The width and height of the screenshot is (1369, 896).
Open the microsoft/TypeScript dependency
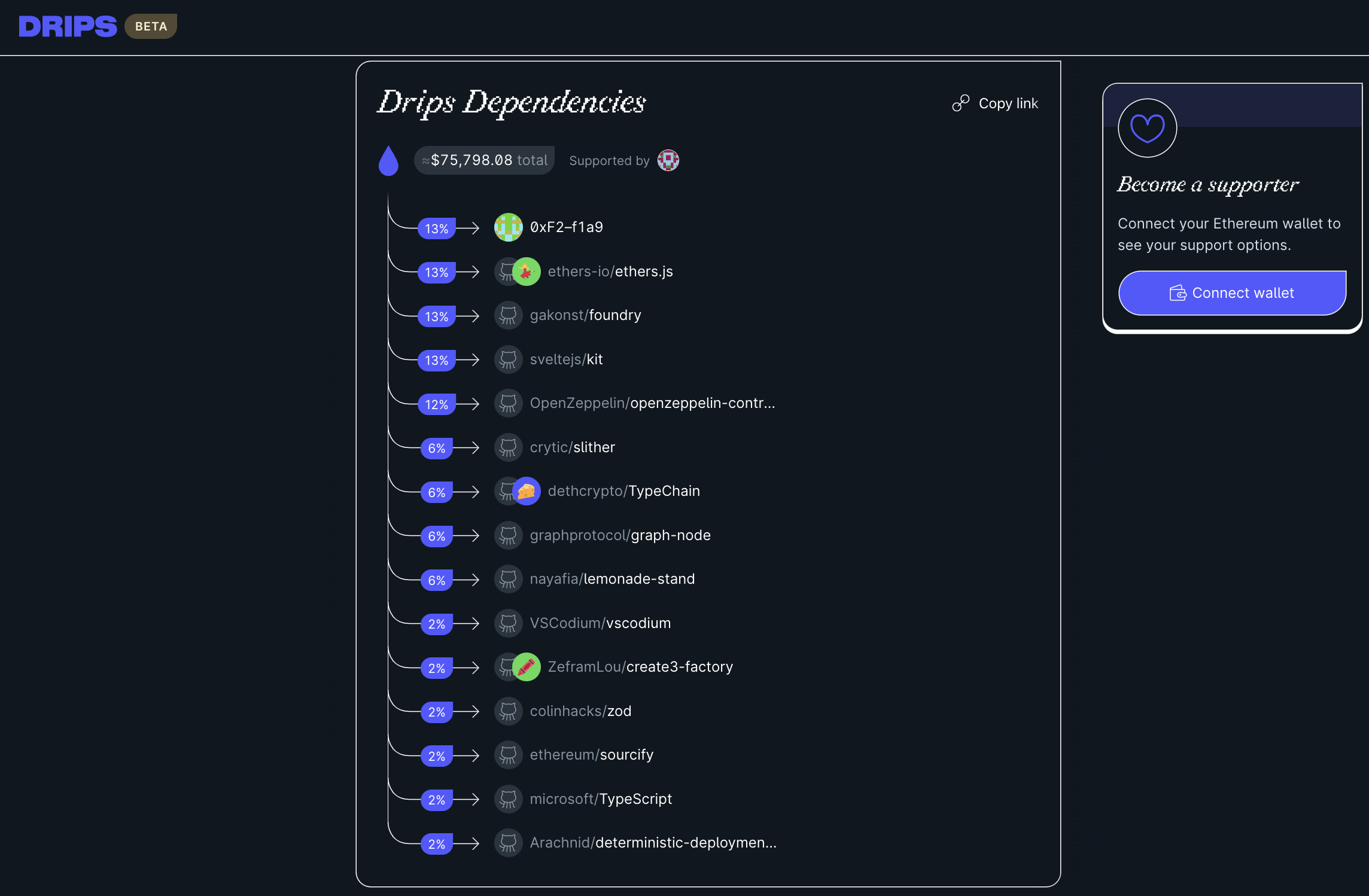[600, 799]
